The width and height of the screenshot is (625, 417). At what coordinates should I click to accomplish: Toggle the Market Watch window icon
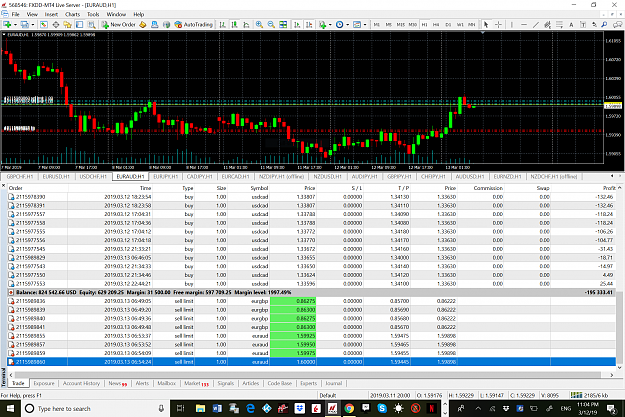(43, 25)
